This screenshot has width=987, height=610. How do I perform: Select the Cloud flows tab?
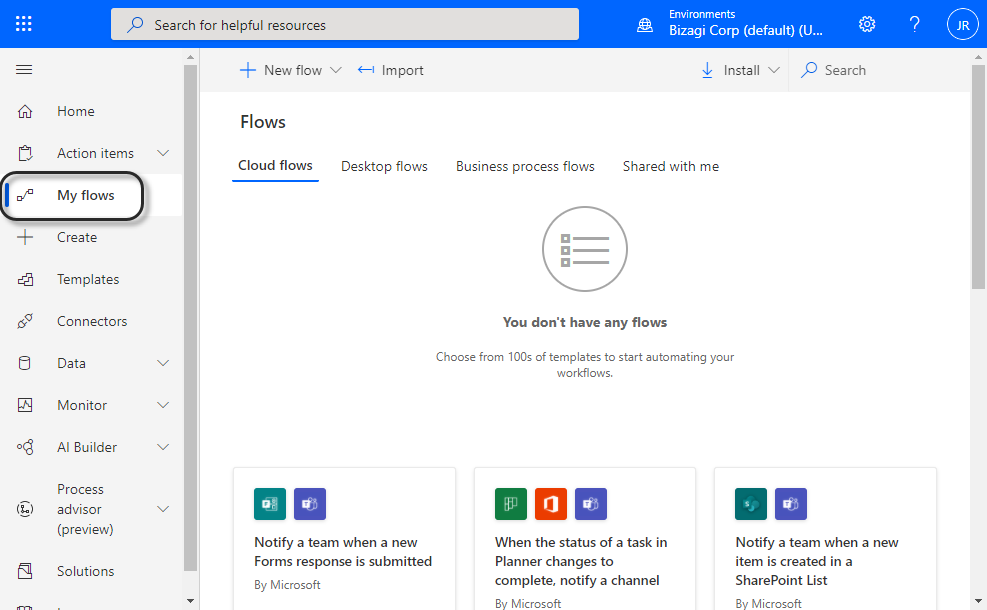[275, 166]
